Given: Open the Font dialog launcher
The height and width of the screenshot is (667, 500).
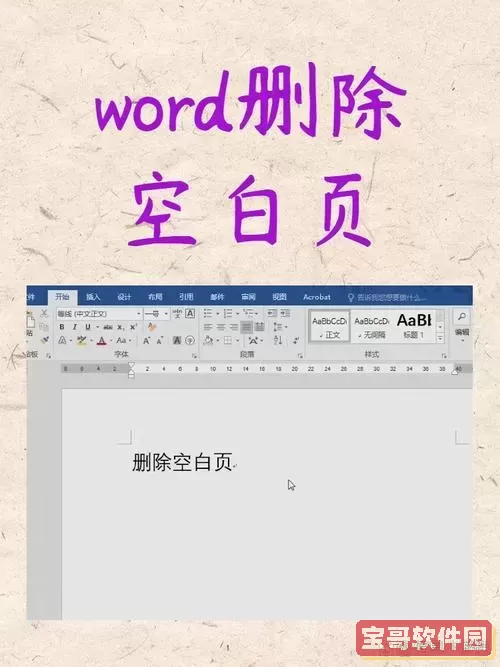Looking at the screenshot, I should [x=194, y=355].
